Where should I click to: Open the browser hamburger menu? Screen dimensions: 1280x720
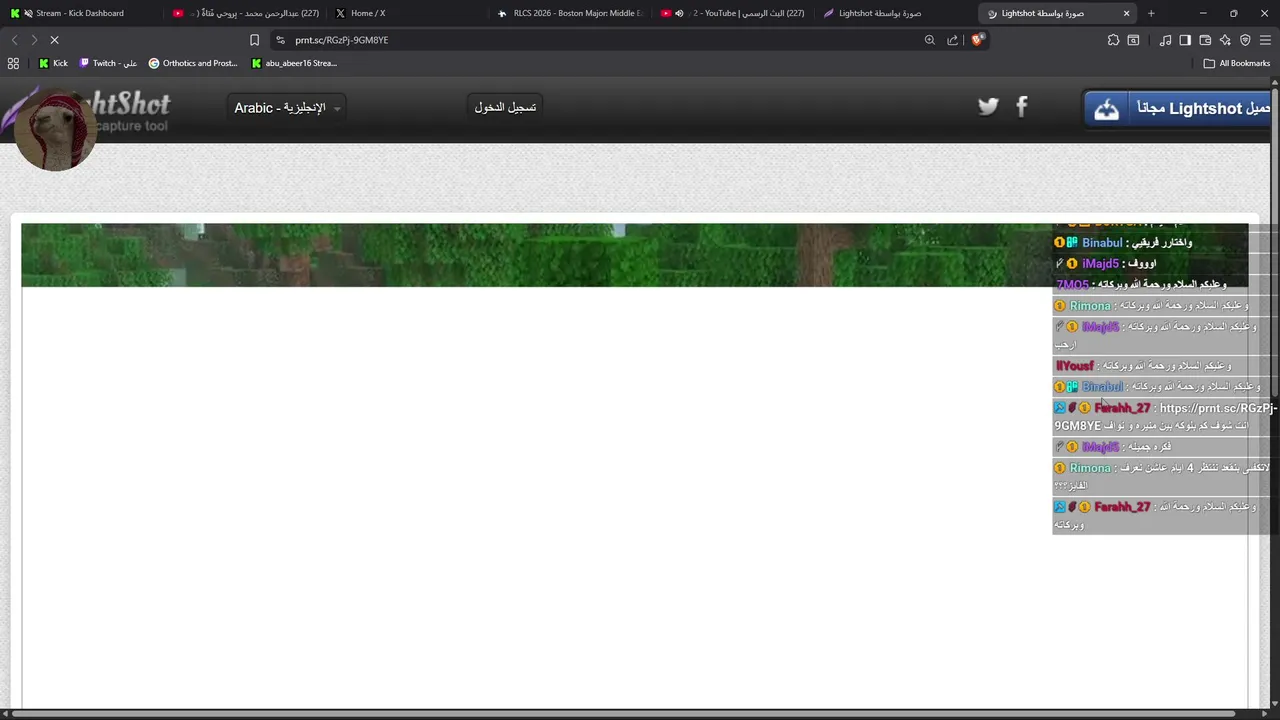click(x=1266, y=40)
